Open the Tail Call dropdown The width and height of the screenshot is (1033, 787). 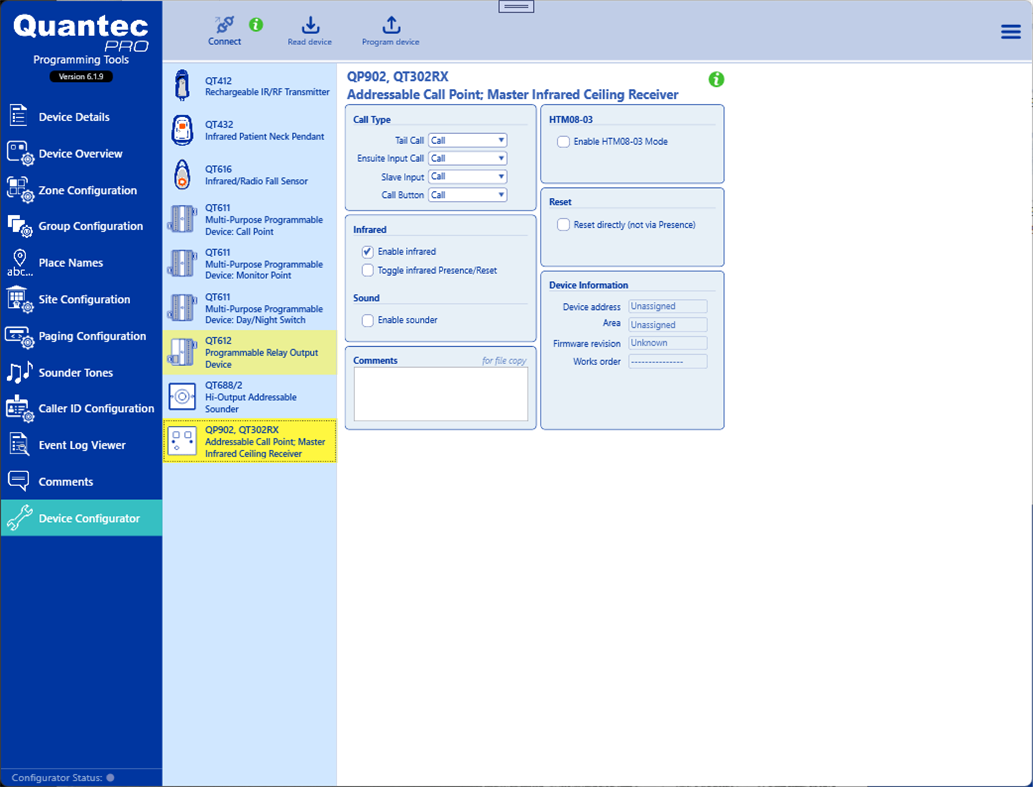468,140
